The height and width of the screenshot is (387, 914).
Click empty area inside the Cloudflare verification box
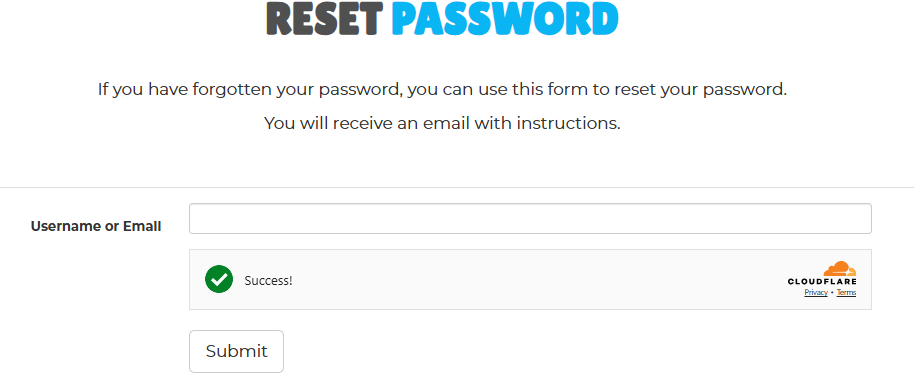pos(525,280)
